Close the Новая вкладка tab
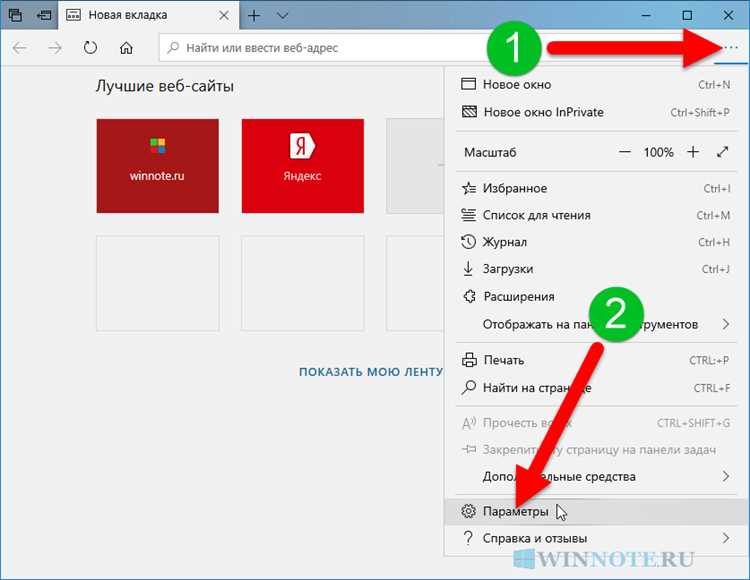Image resolution: width=750 pixels, height=580 pixels. (x=223, y=16)
